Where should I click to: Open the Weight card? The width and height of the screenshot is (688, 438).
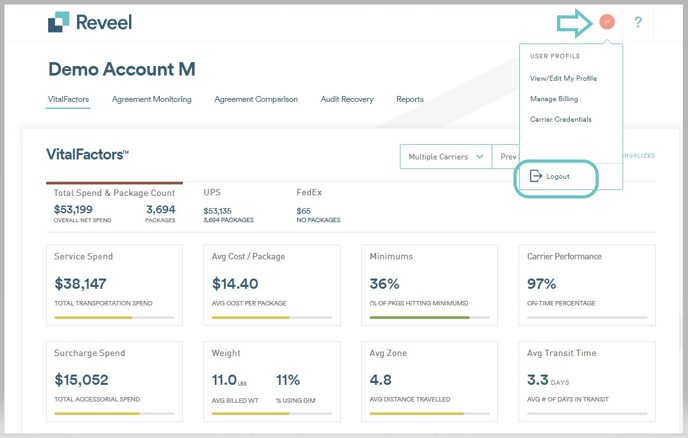pos(272,381)
